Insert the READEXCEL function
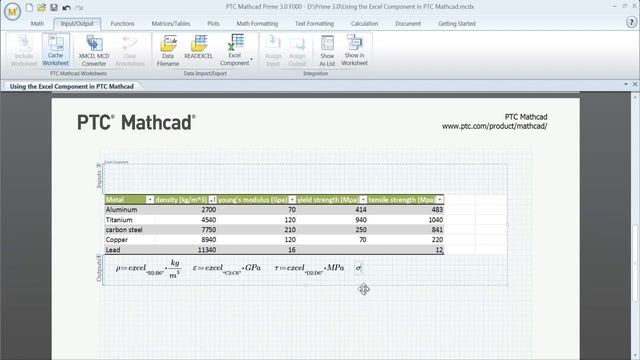The width and height of the screenshot is (640, 360). [x=198, y=47]
